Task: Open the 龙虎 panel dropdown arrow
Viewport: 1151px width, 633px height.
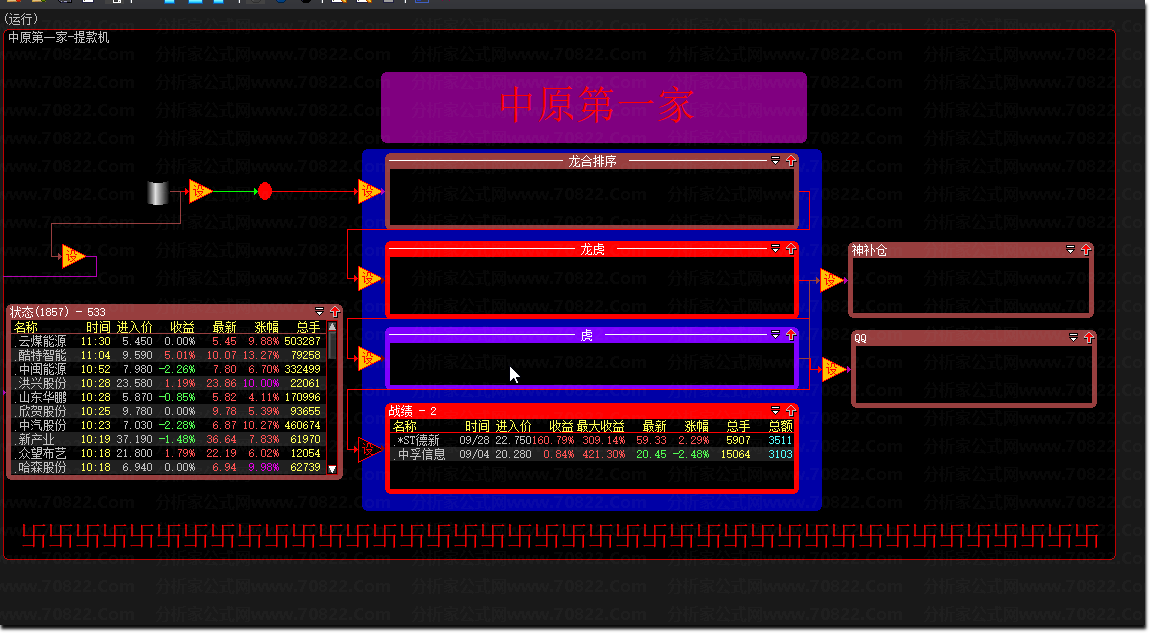Action: click(x=775, y=249)
